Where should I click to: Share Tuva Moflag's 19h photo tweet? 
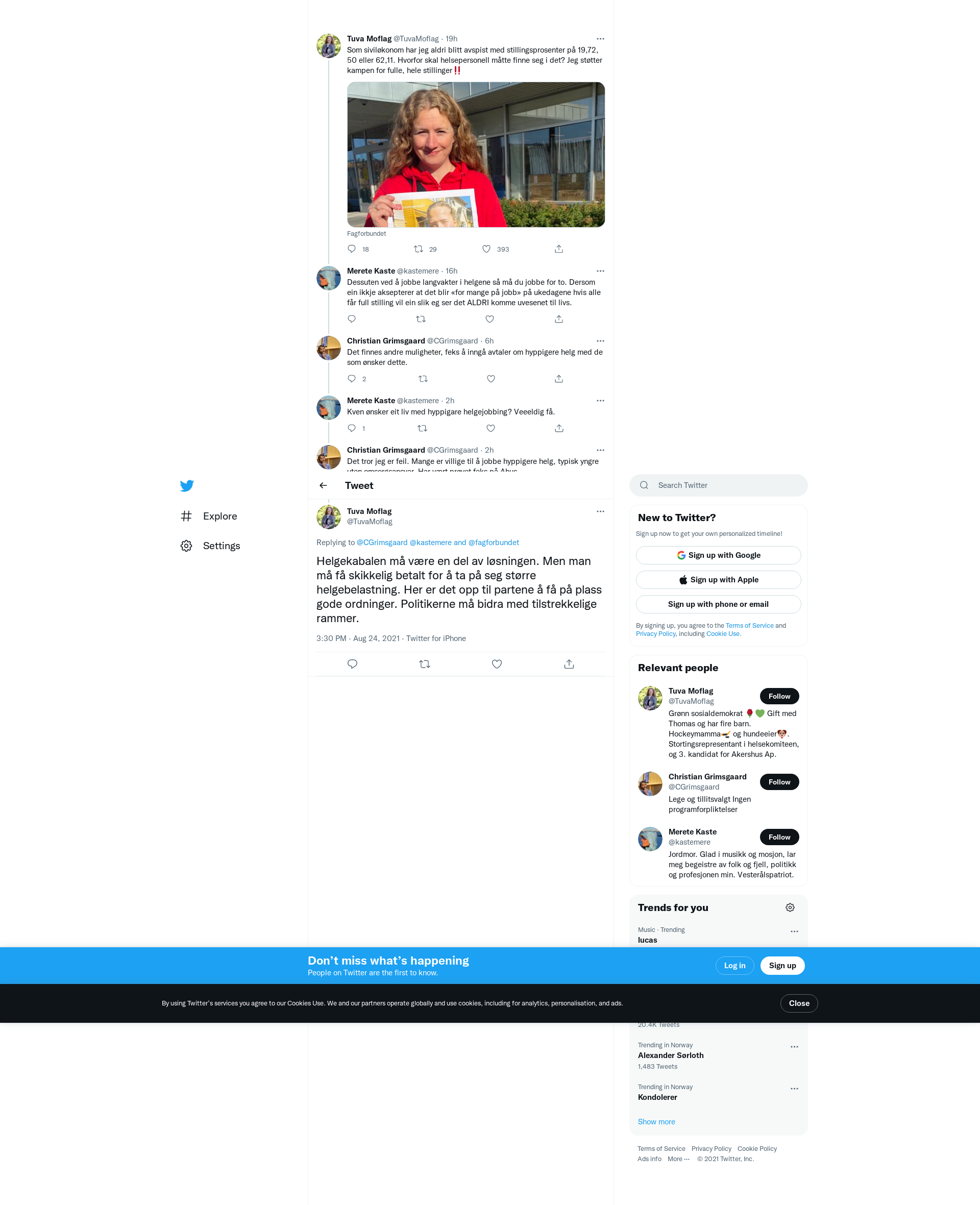click(x=559, y=249)
